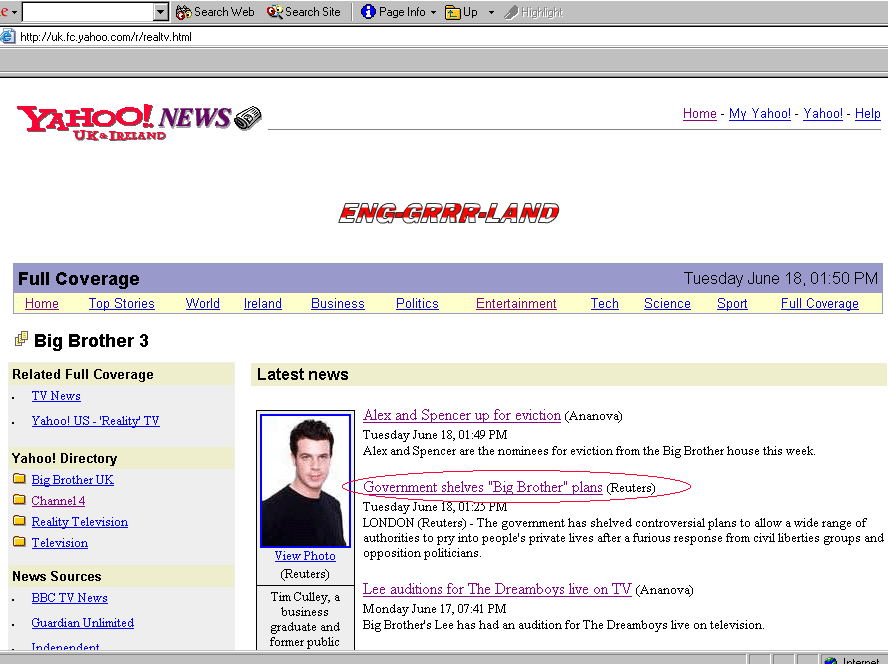Click the Reuters photo thumbnail of the man
This screenshot has width=888, height=664.
(x=305, y=480)
